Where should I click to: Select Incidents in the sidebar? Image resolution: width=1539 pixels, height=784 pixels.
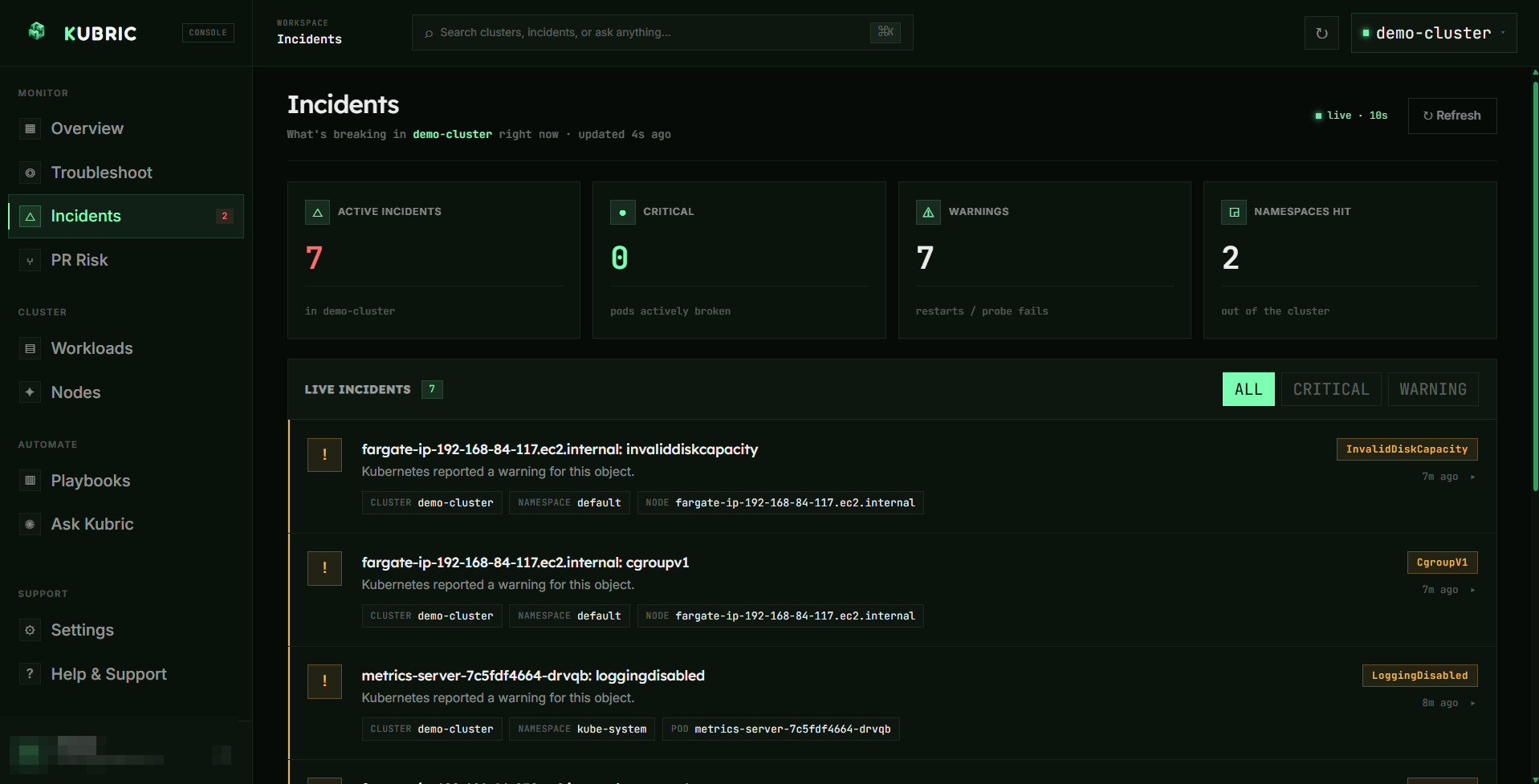[x=126, y=216]
